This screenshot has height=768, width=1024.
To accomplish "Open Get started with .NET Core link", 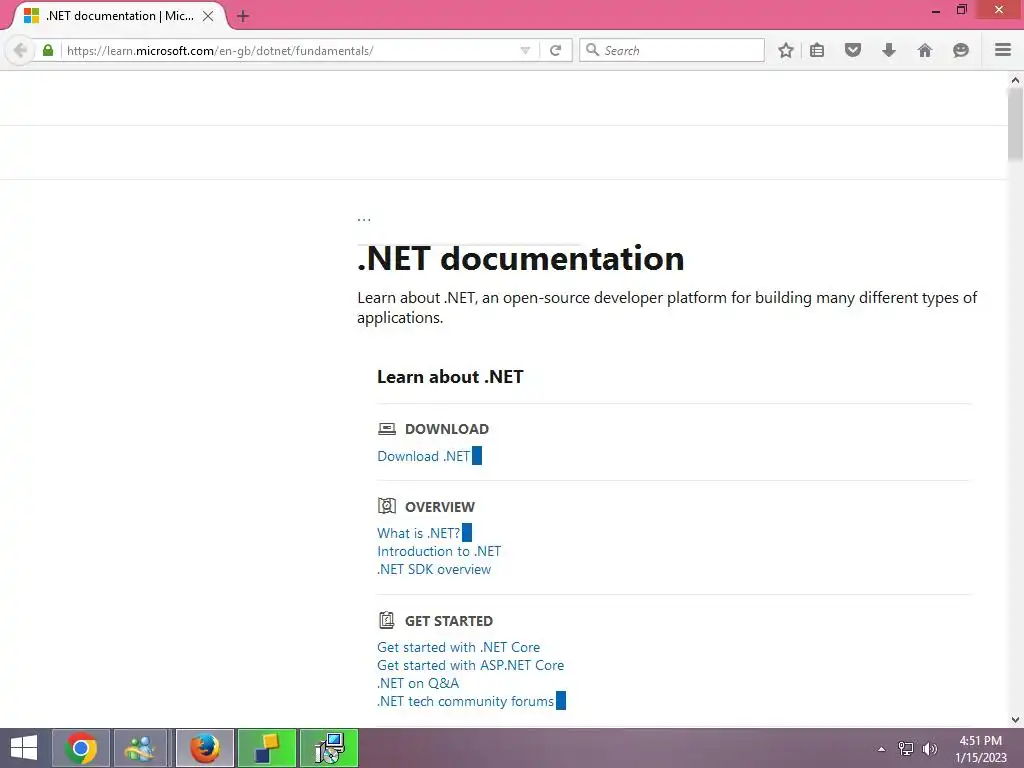I will (458, 647).
